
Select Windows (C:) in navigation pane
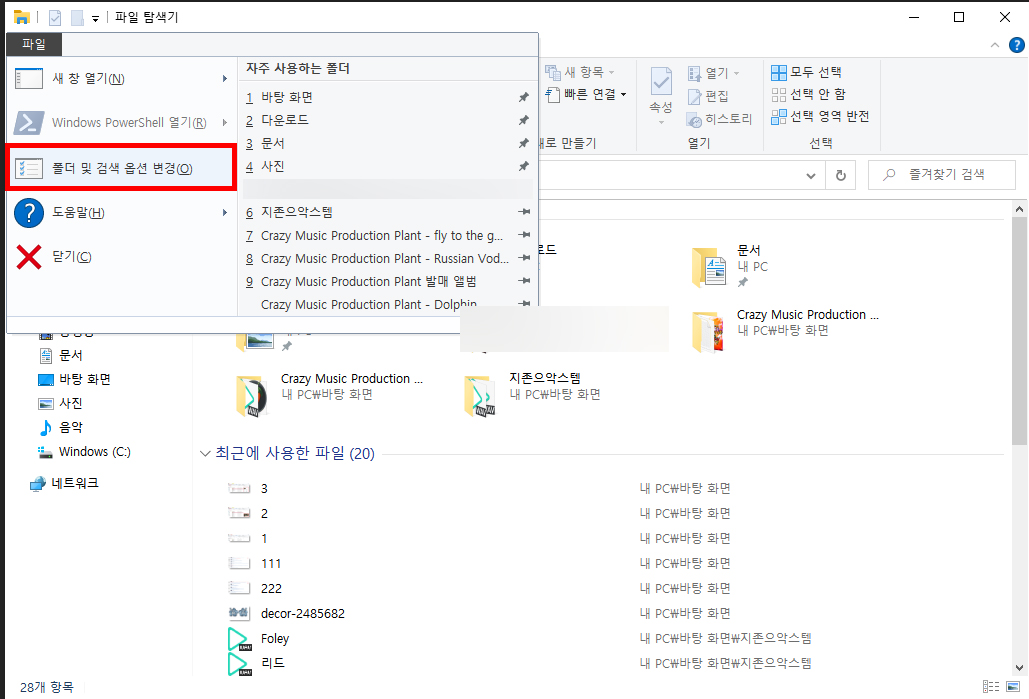pos(85,452)
